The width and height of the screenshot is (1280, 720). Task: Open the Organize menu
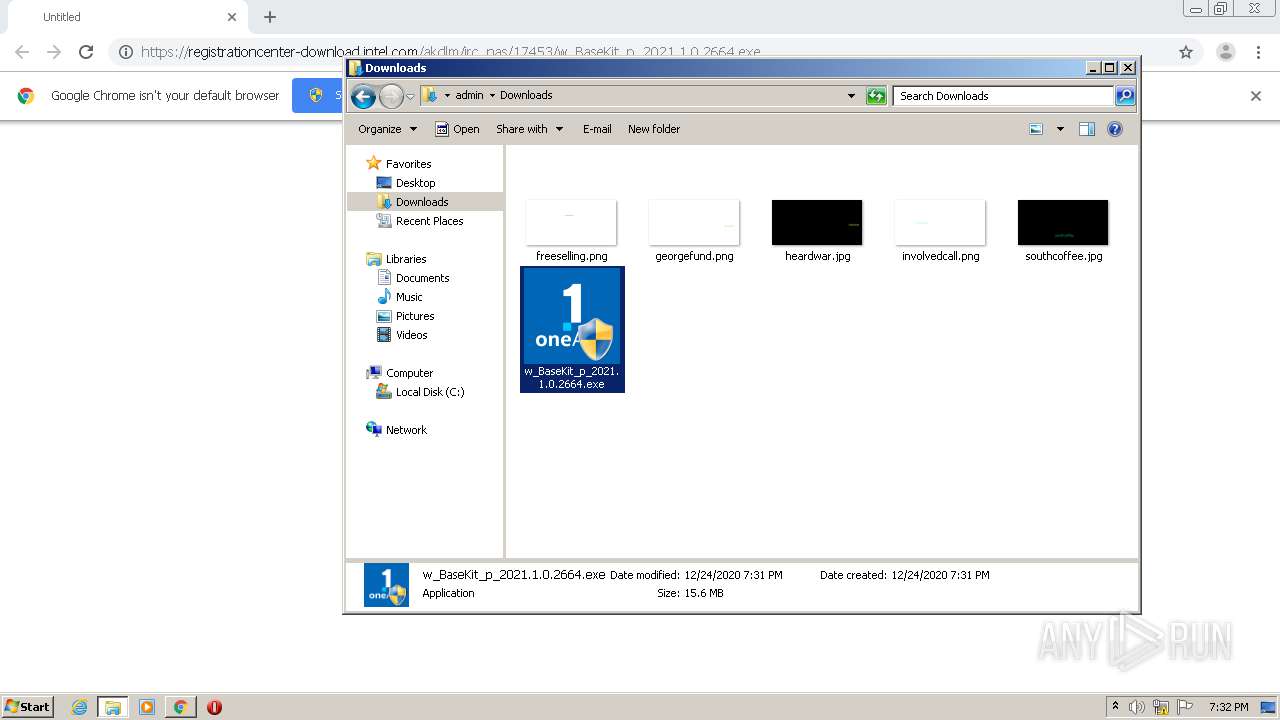click(x=387, y=129)
